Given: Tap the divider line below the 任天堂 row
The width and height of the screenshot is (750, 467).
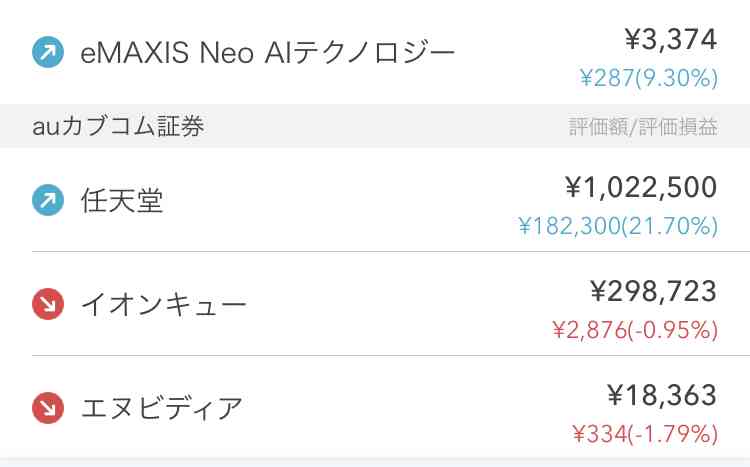Looking at the screenshot, I should point(391,251).
